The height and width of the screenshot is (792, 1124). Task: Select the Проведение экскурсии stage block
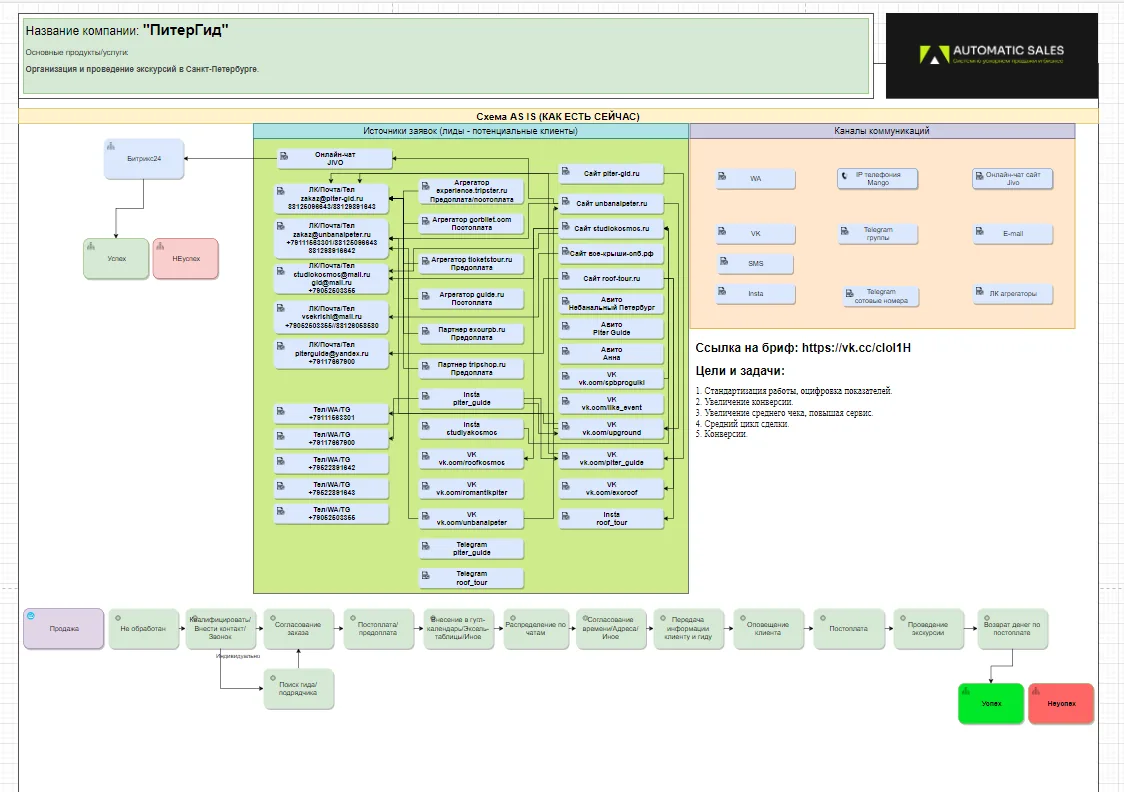(x=928, y=629)
